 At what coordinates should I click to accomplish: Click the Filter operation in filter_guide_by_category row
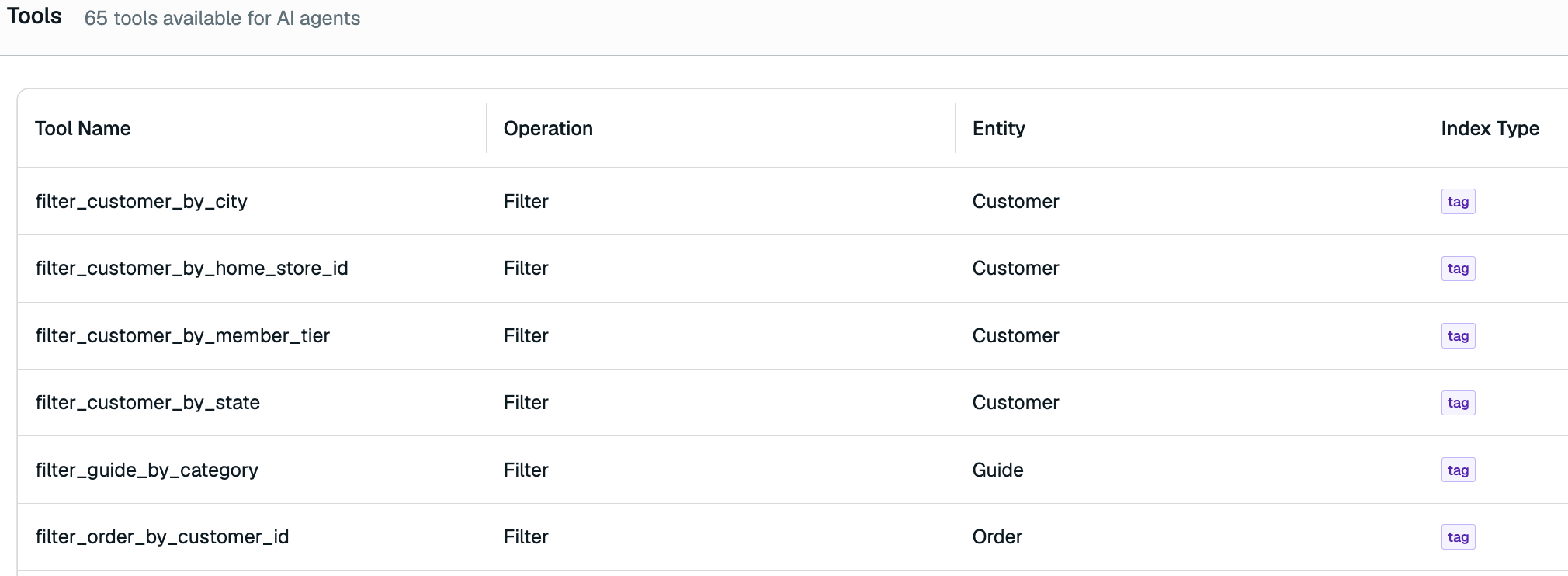(526, 470)
